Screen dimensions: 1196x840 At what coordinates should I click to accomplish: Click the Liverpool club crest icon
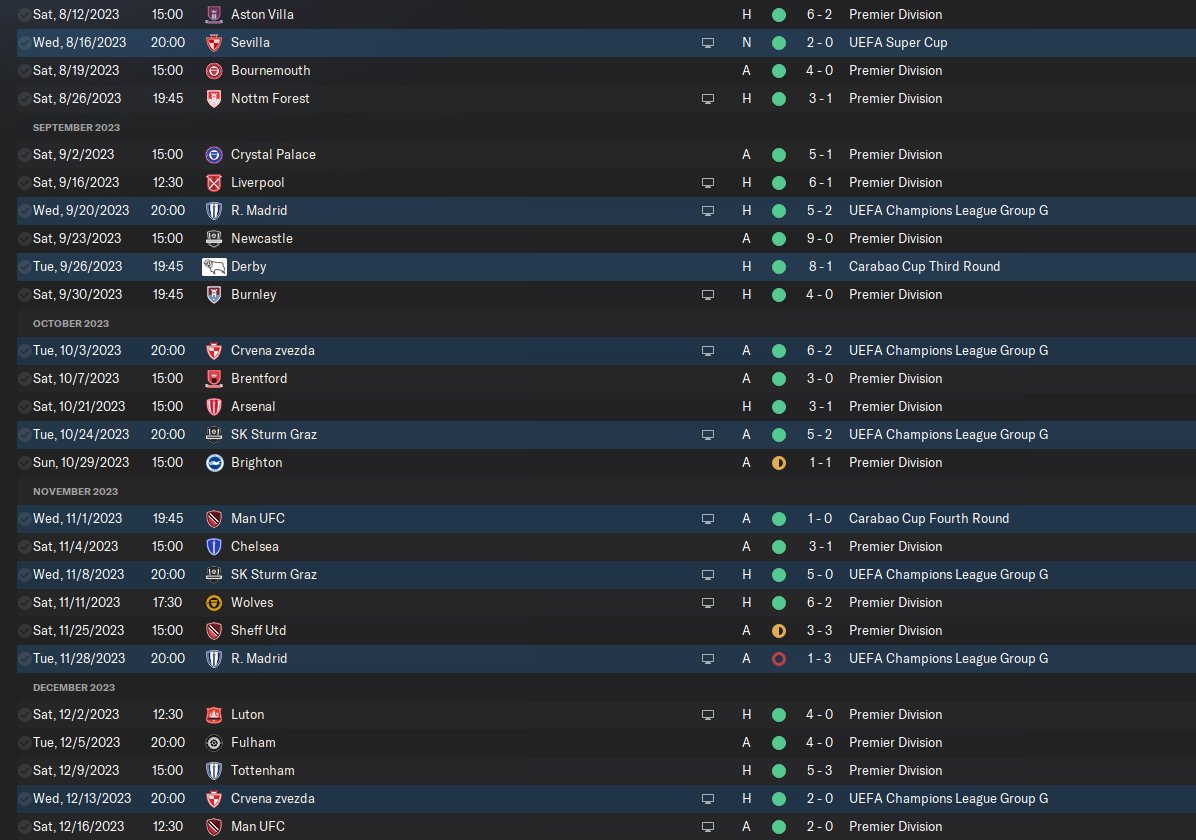coord(214,182)
